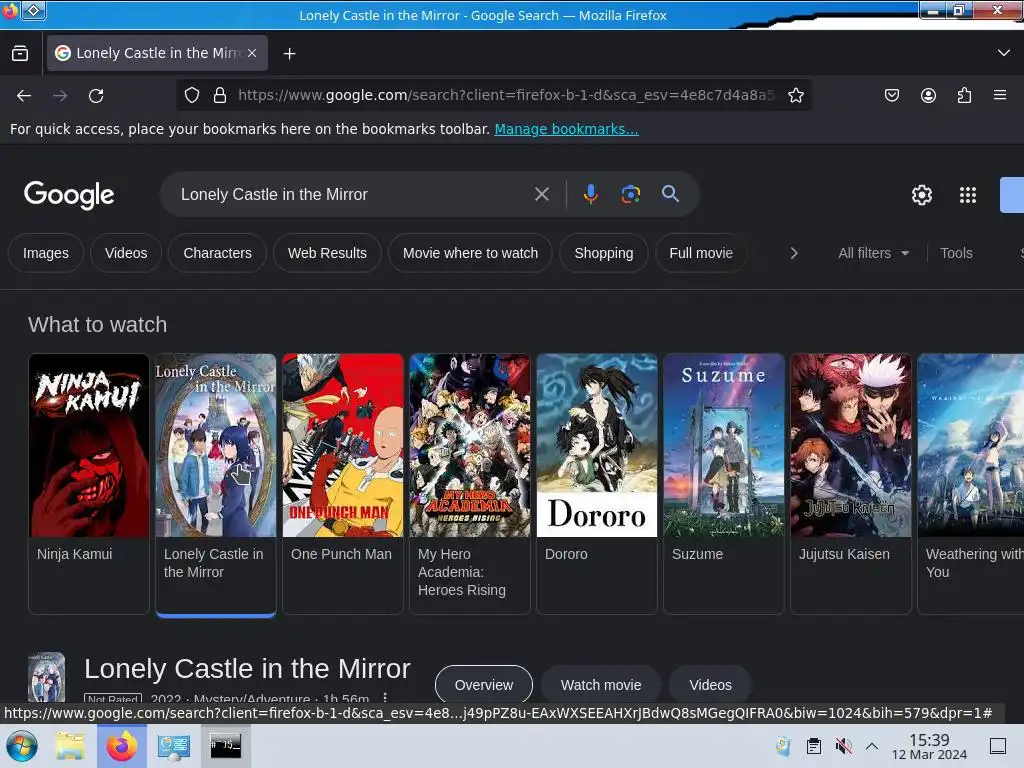This screenshot has width=1024, height=768.
Task: Open Jujutsu Kaisen poster card
Action: point(850,483)
